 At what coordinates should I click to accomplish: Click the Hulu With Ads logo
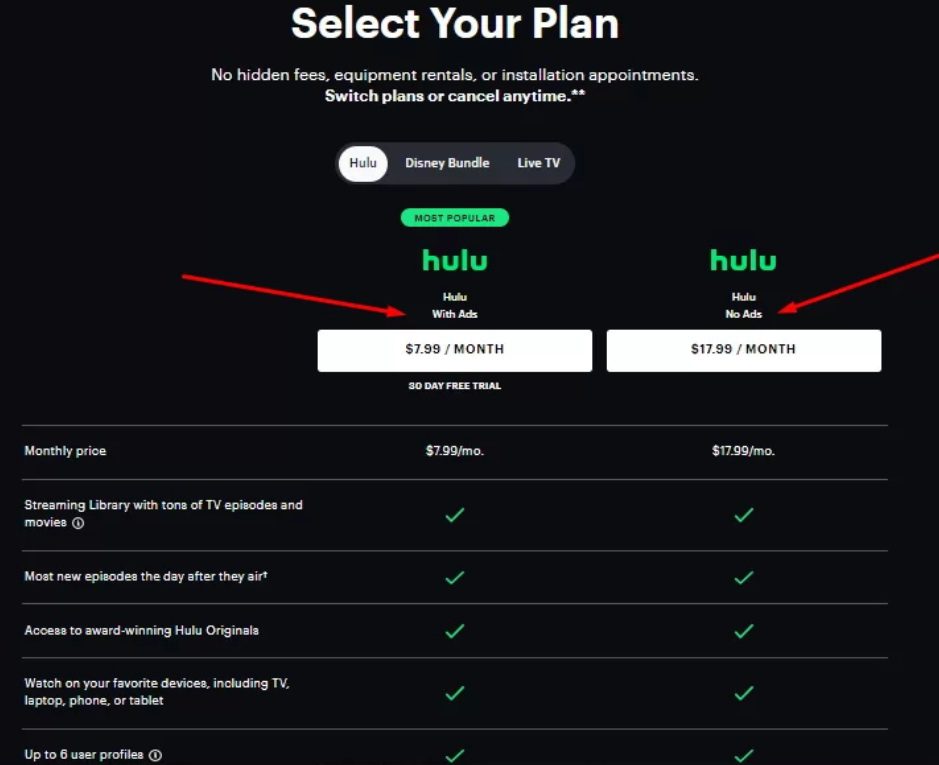pos(455,261)
